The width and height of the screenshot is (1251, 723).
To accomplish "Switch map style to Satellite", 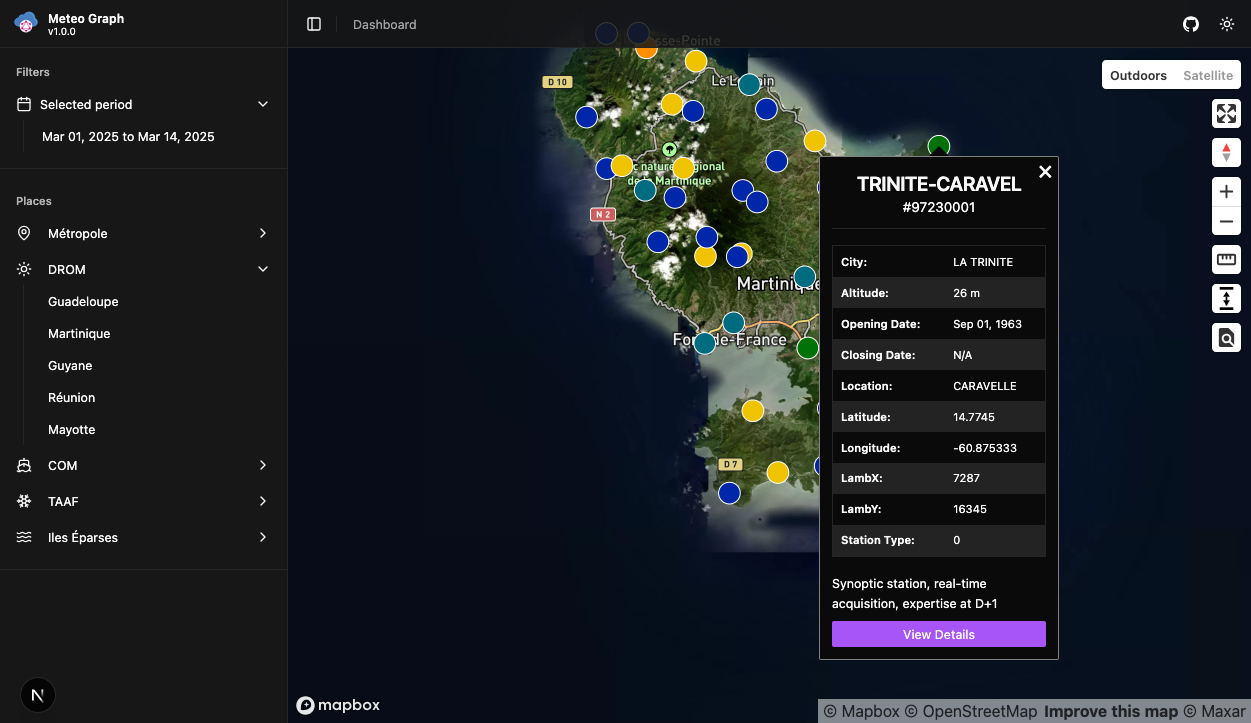I will (x=1208, y=75).
